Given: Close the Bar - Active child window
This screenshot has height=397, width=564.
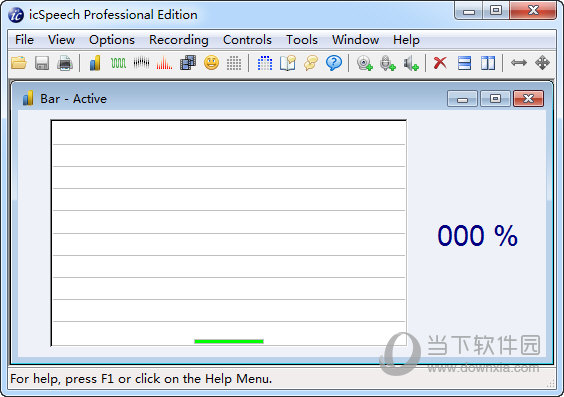Looking at the screenshot, I should coord(528,99).
